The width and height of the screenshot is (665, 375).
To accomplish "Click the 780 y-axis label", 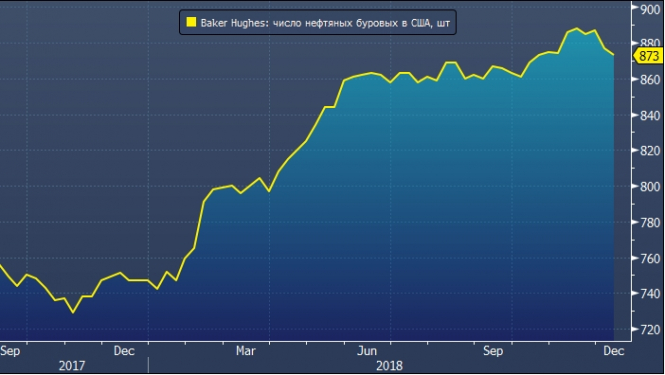I will [650, 222].
